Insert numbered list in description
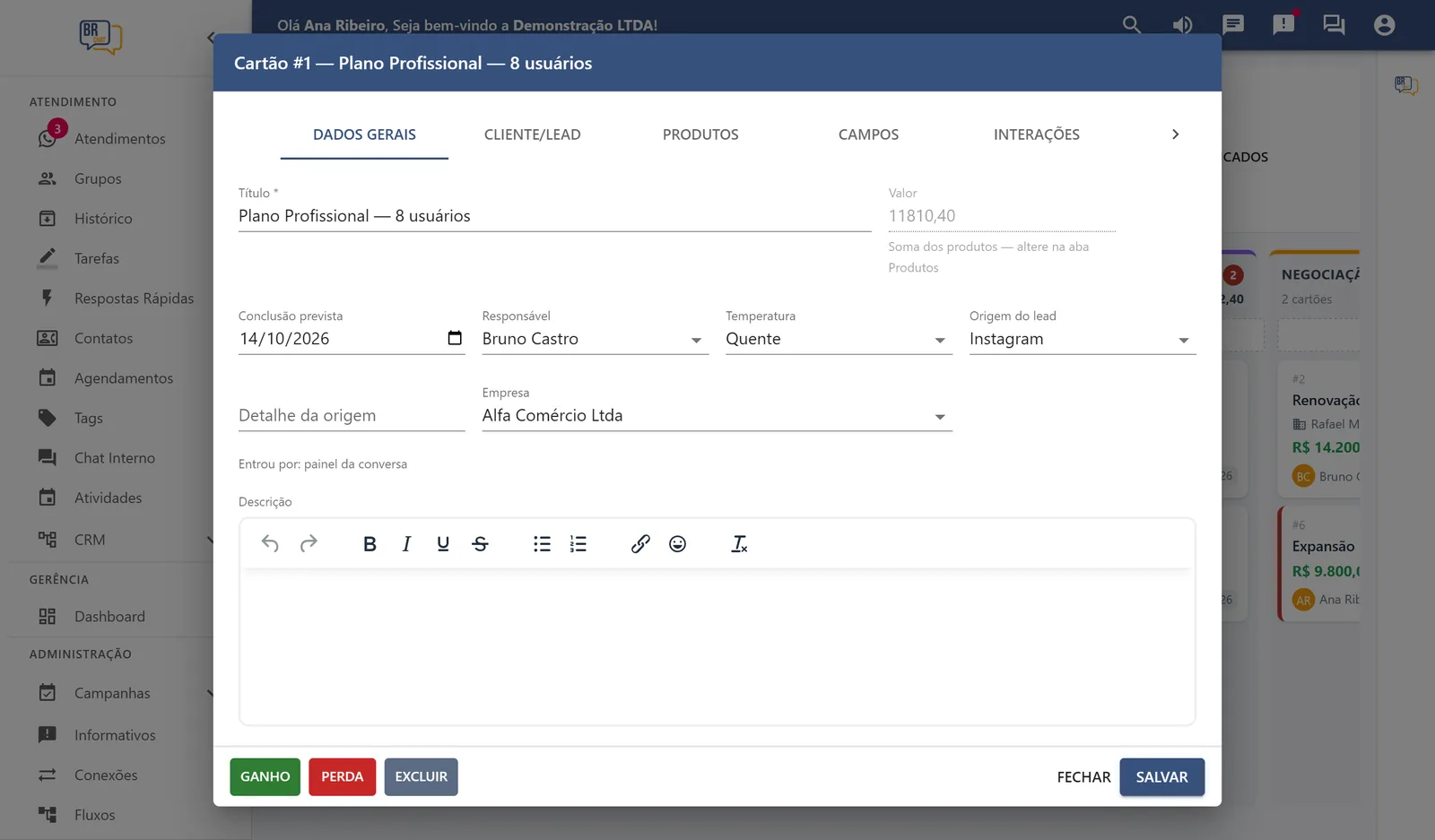Image resolution: width=1435 pixels, height=840 pixels. (x=578, y=543)
